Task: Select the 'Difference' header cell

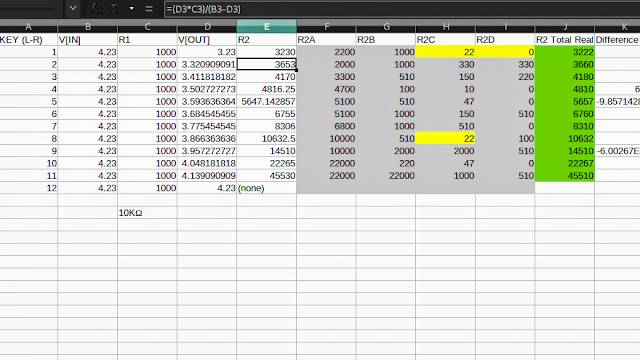Action: pyautogui.click(x=617, y=40)
